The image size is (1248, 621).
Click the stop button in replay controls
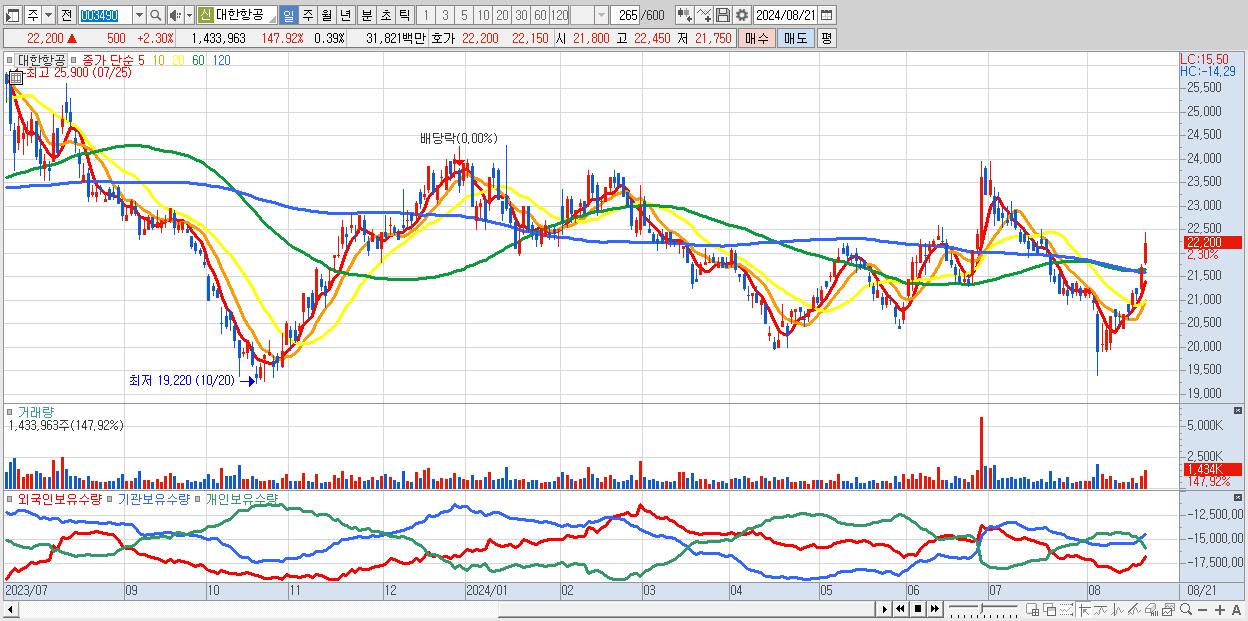[918, 609]
